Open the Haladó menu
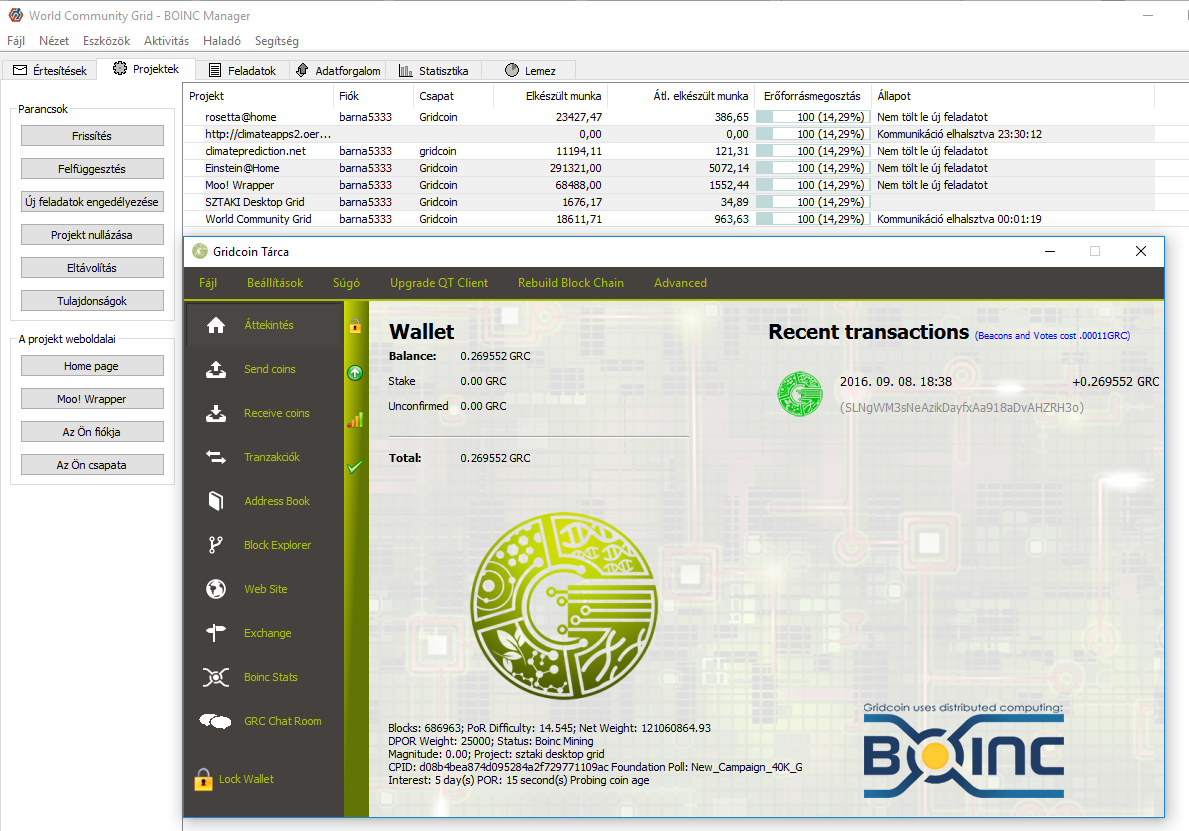Image resolution: width=1189 pixels, height=831 pixels. 221,41
